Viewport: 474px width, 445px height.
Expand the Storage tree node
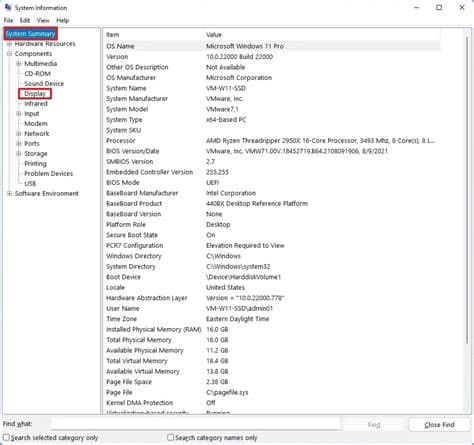pyautogui.click(x=19, y=154)
